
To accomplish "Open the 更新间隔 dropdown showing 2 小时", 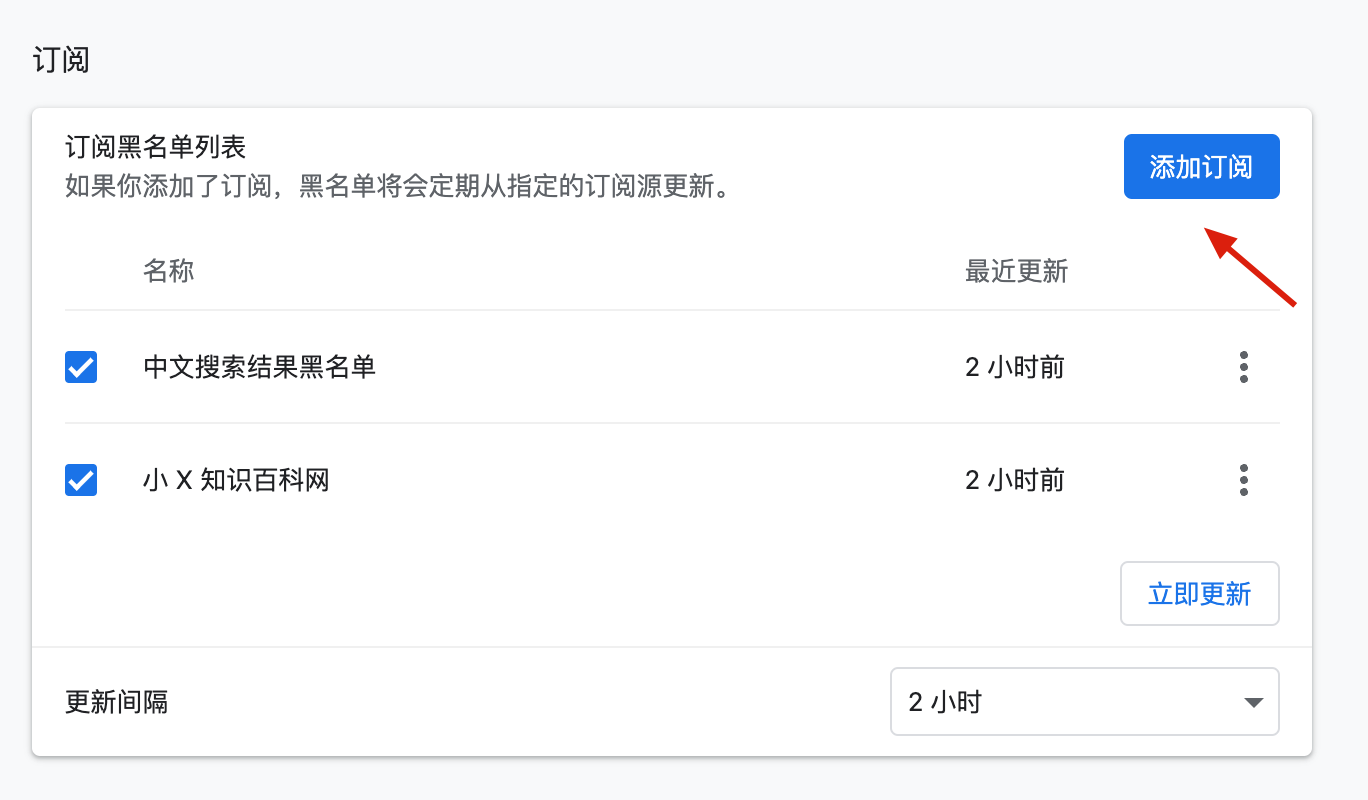I will pyautogui.click(x=1084, y=702).
